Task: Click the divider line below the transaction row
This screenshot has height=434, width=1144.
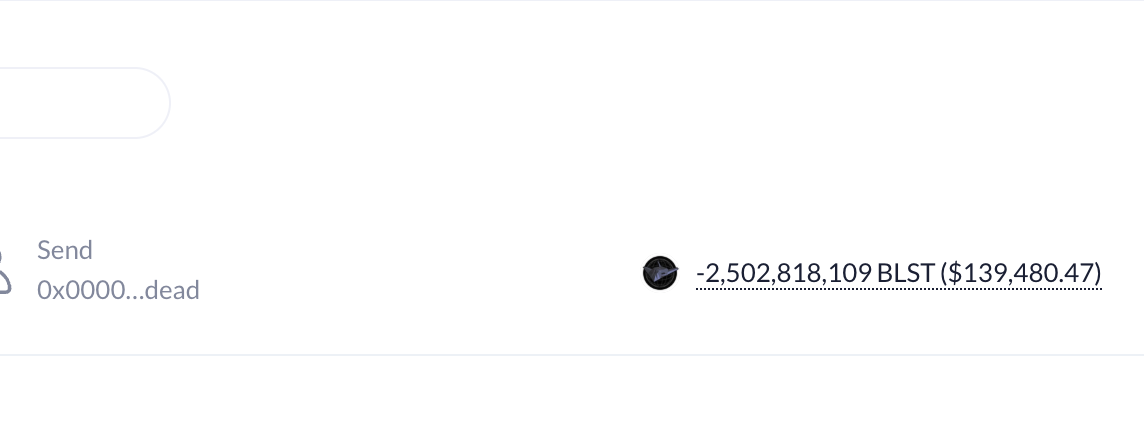Action: (x=572, y=354)
